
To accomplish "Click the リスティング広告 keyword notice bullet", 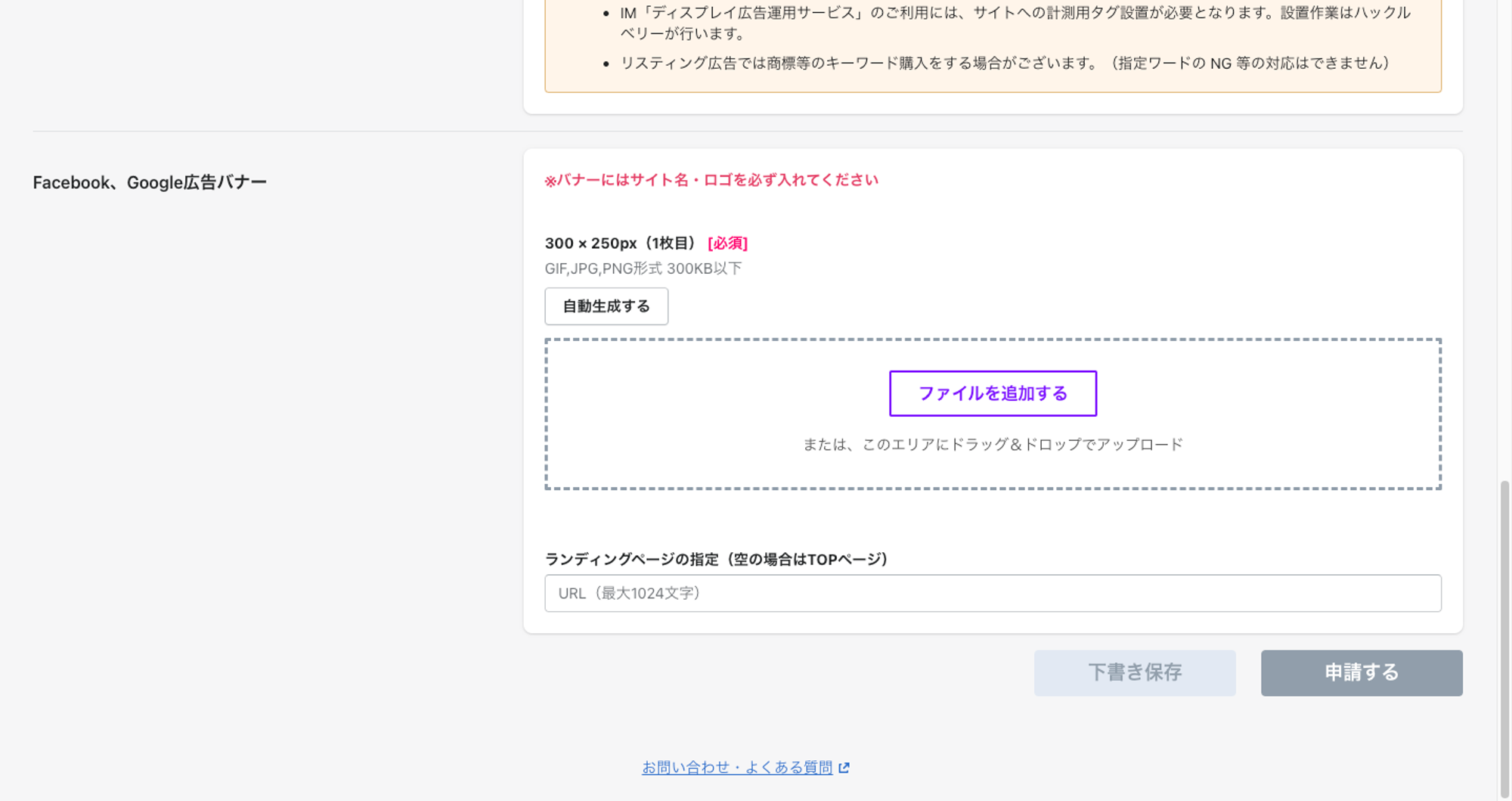I will coord(1004,64).
